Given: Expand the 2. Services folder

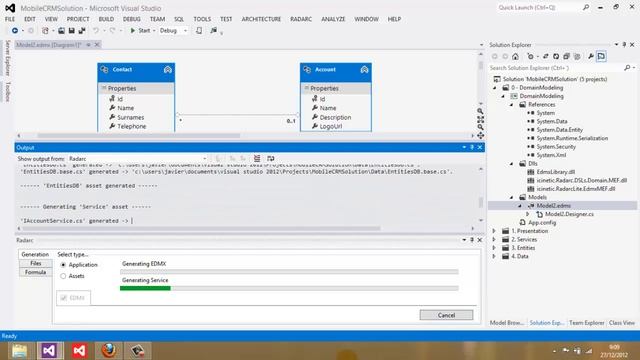Looking at the screenshot, I should [x=494, y=240].
